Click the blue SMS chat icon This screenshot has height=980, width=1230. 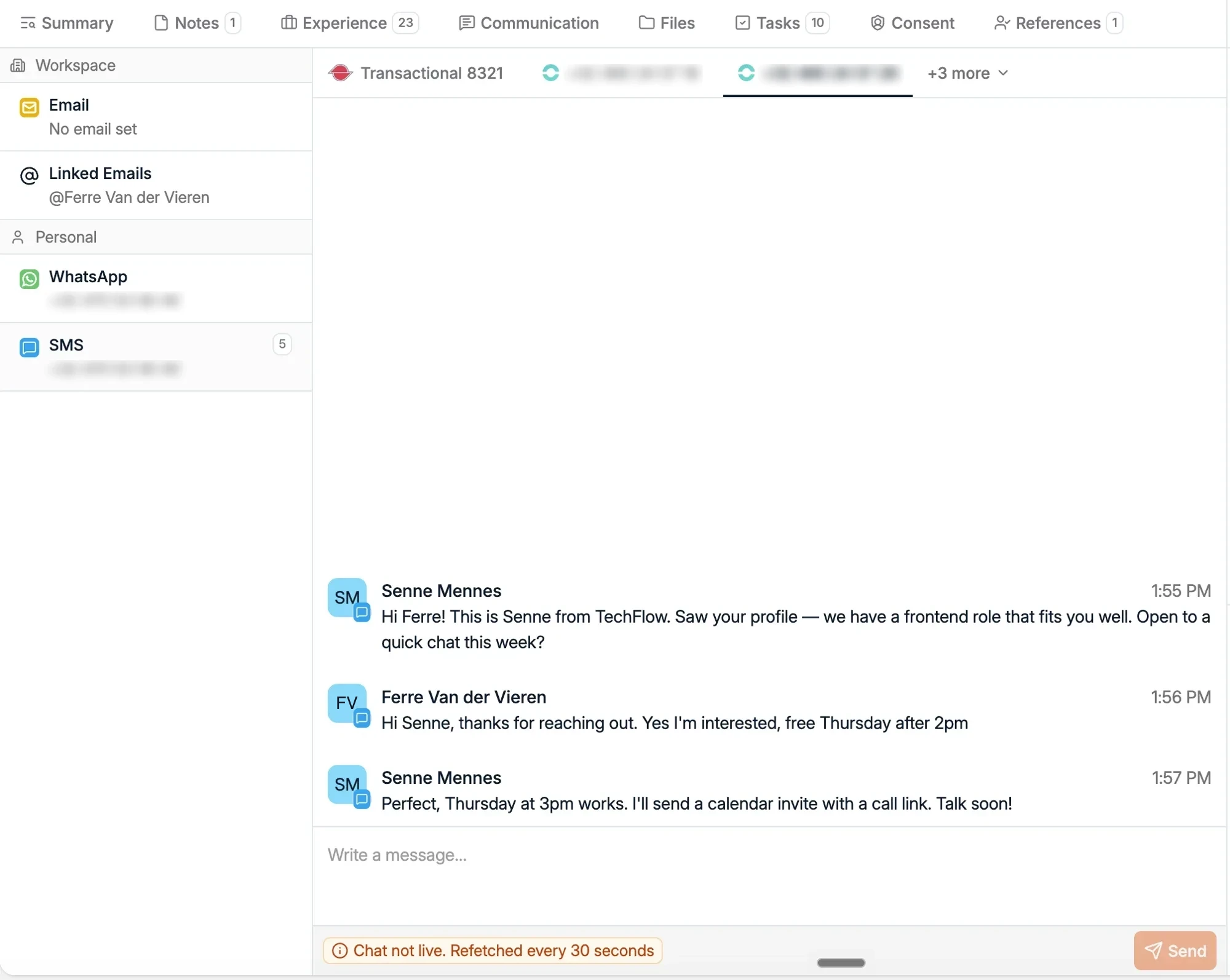[x=29, y=347]
